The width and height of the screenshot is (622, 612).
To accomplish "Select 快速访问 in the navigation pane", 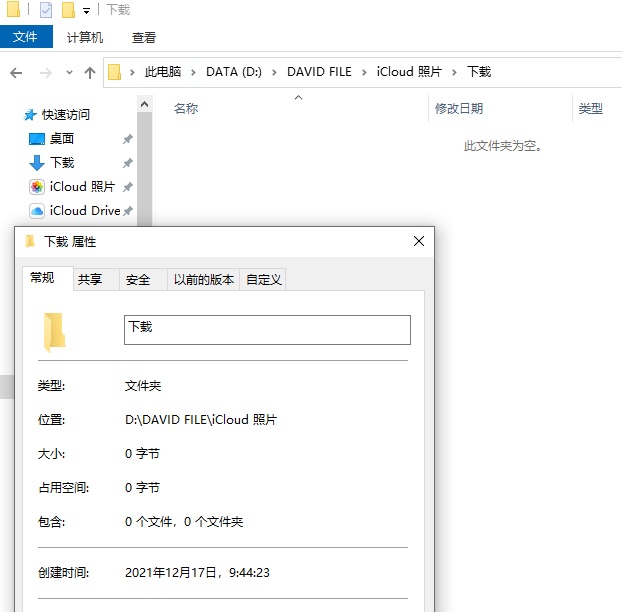I will [66, 115].
